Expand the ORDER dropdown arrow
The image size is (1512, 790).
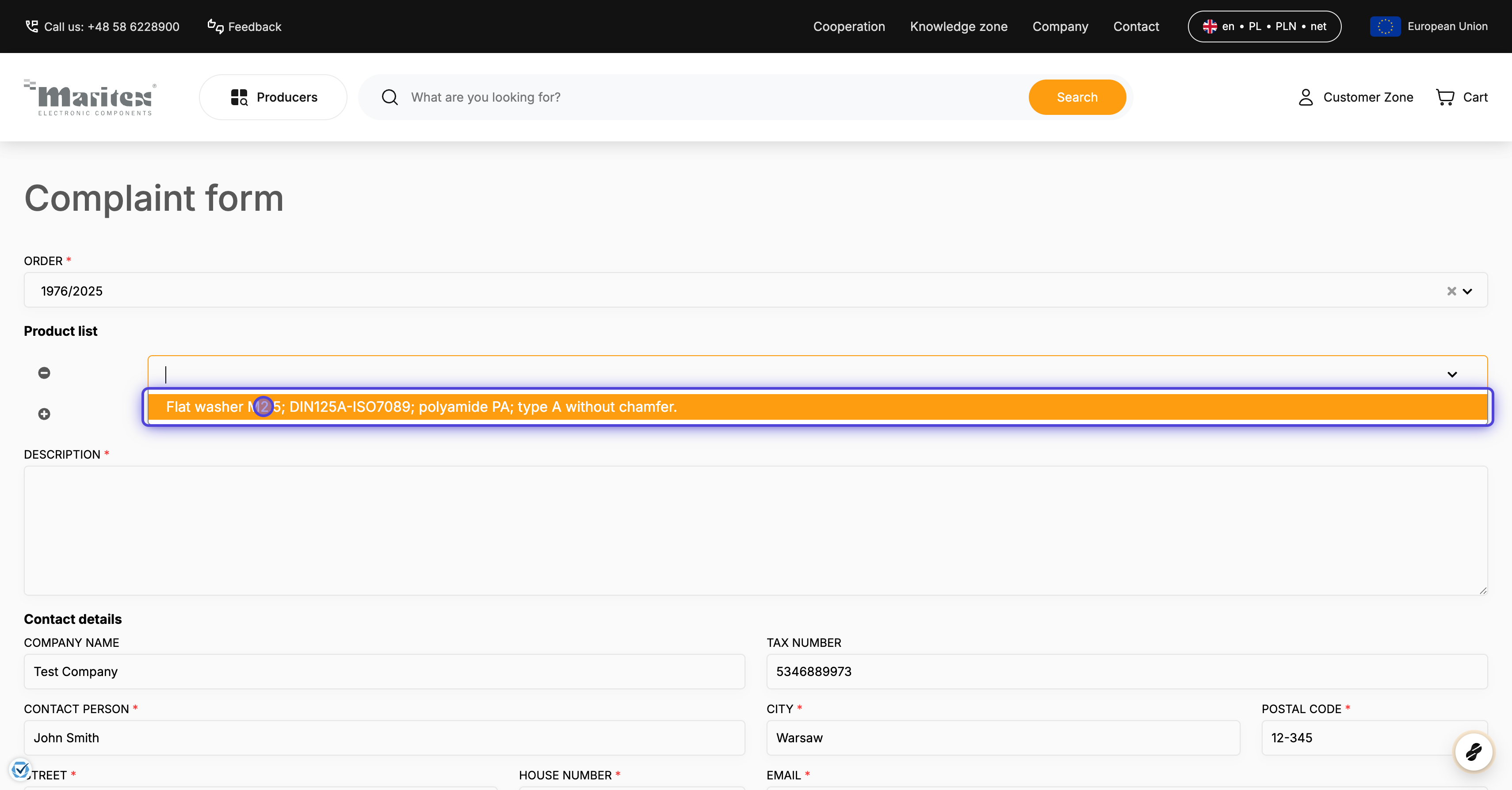(1467, 292)
